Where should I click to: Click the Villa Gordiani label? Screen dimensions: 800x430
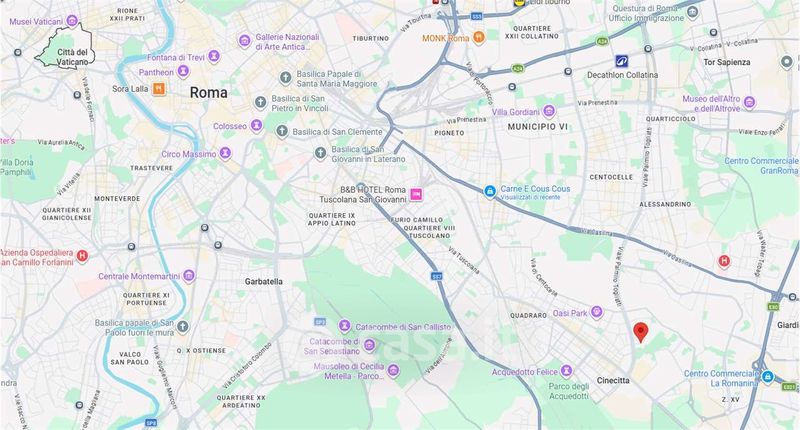click(515, 112)
